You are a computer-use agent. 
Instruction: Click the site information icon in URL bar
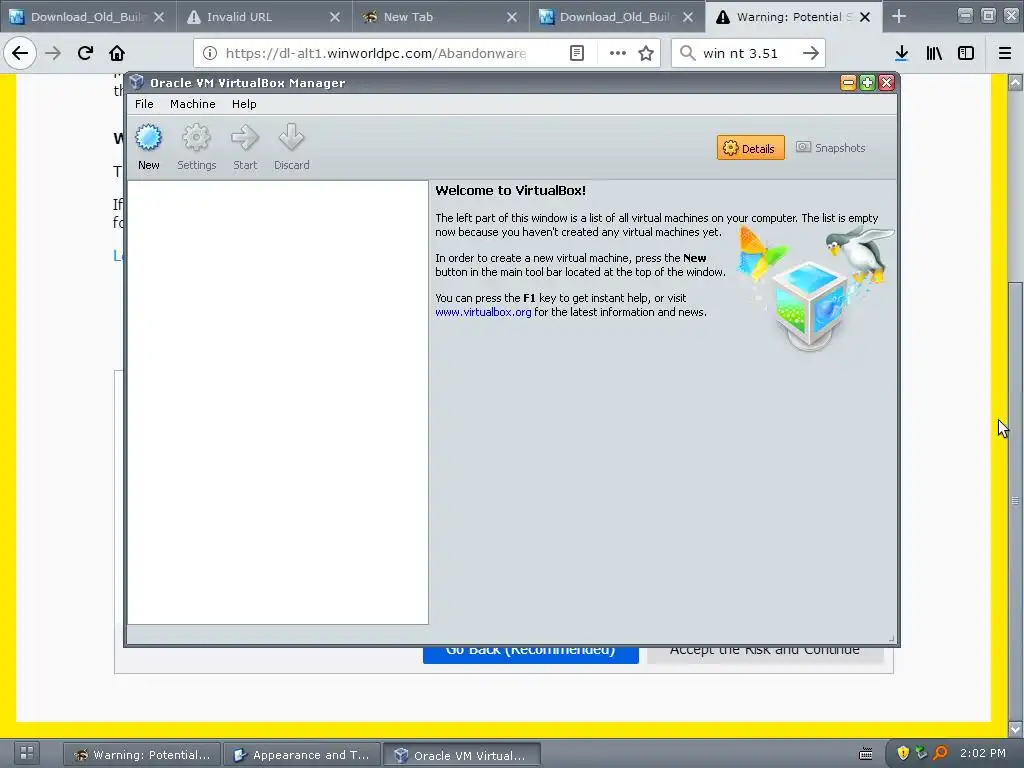[x=210, y=53]
